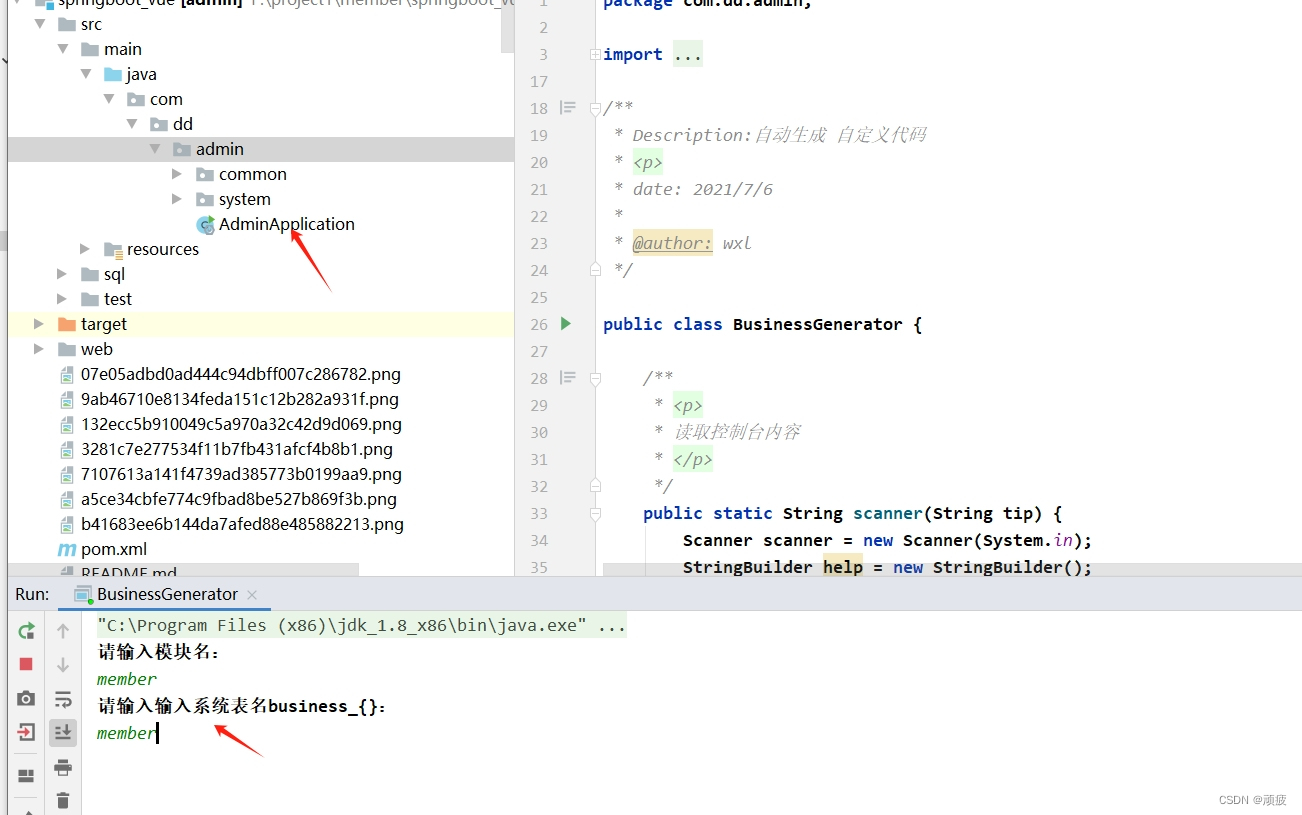Click the first 'member' input line in the console
Viewport: 1302px width, 815px height.
(127, 679)
